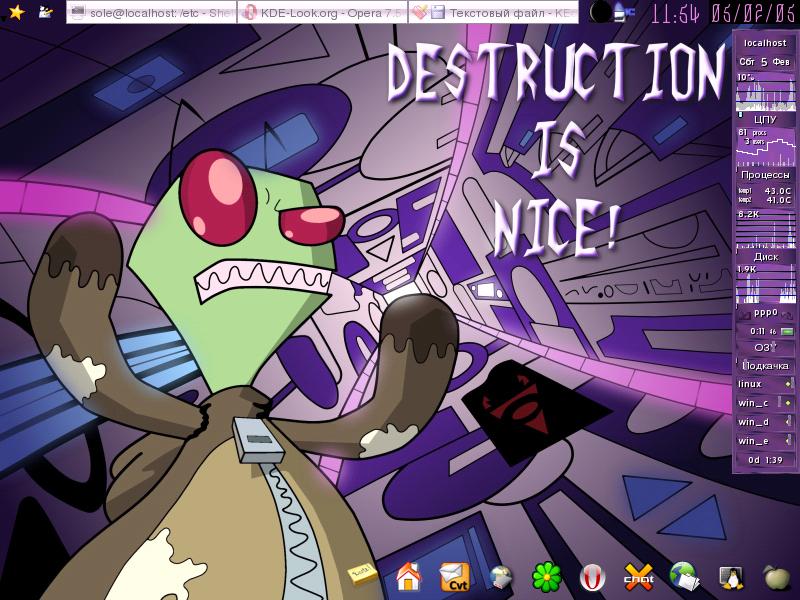Launch the green apple dock icon
The height and width of the screenshot is (600, 800).
777,578
